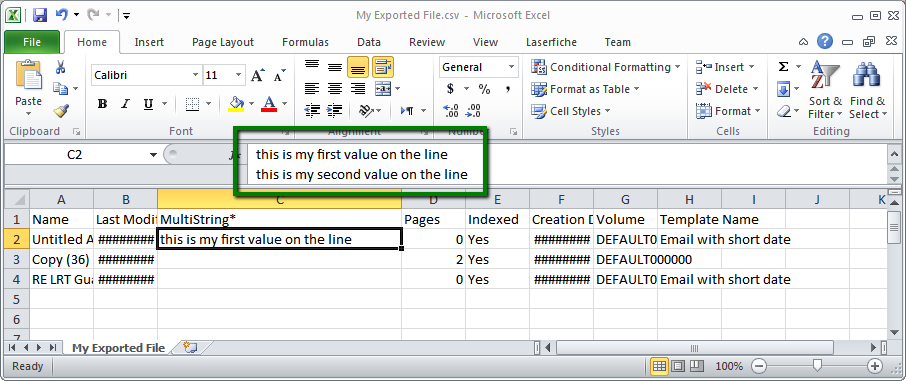Expand Cell Styles gallery
The image size is (906, 381).
pos(571,111)
